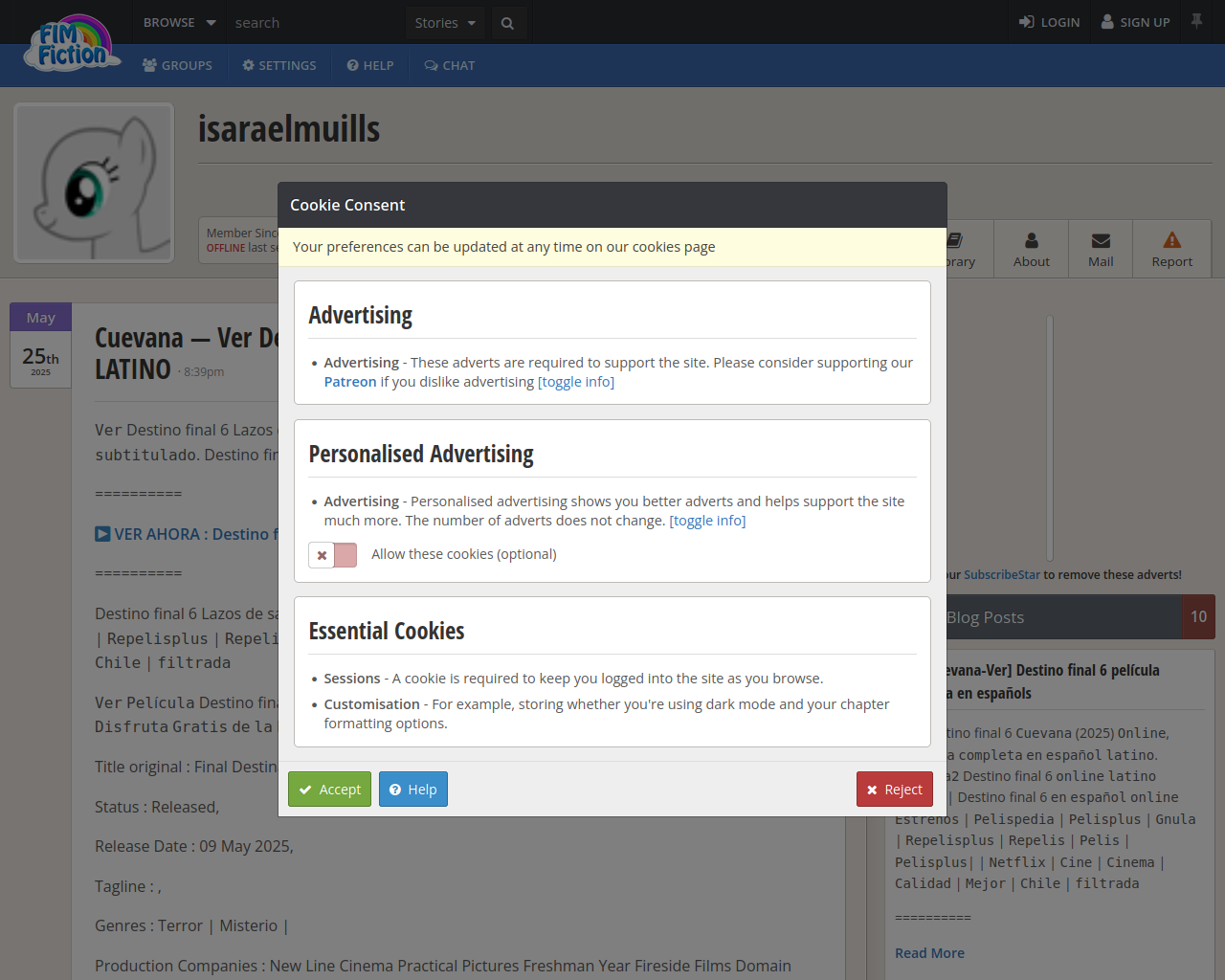Open the About profile tab

pyautogui.click(x=1032, y=249)
